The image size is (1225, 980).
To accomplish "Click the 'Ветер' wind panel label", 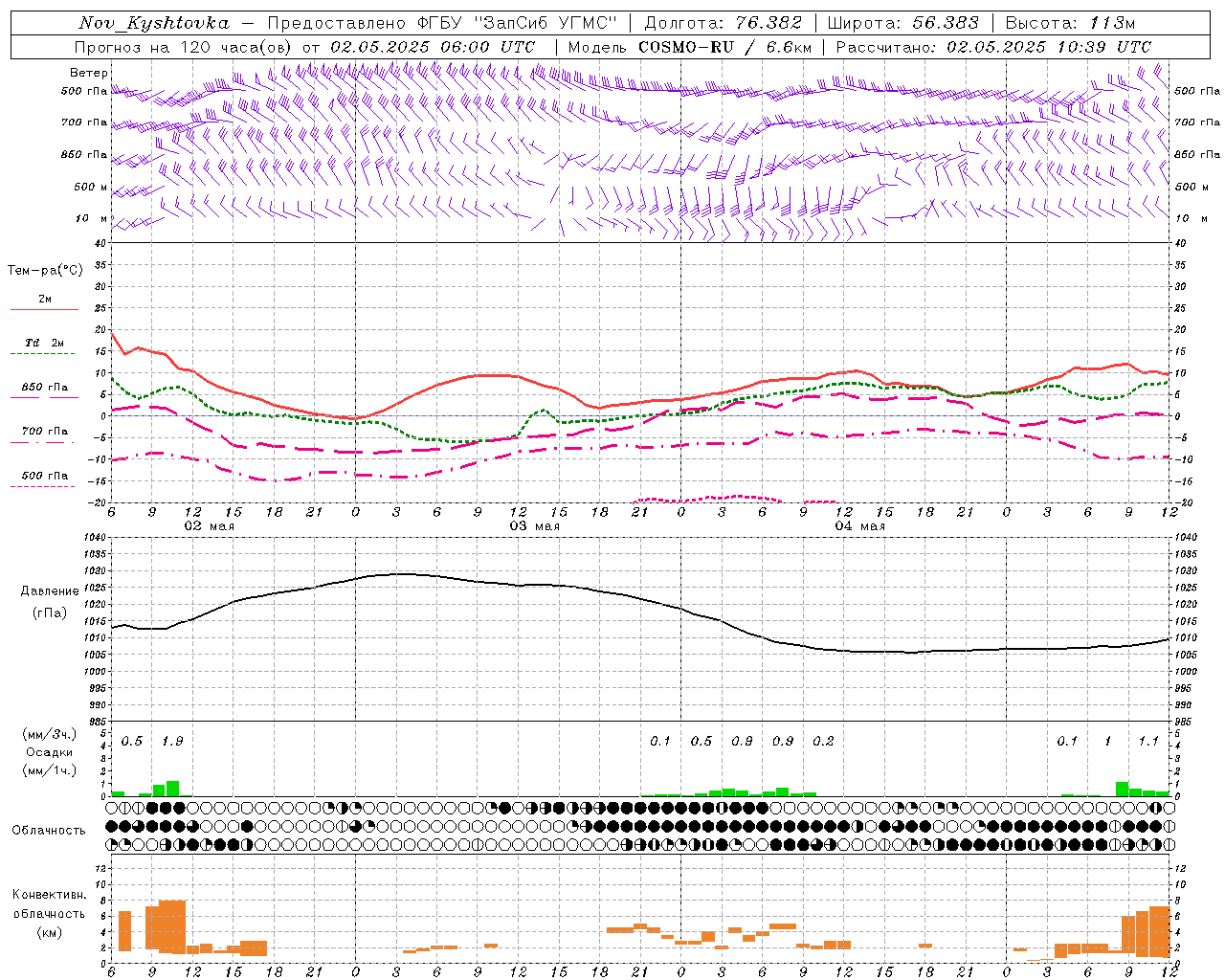I will (x=88, y=73).
